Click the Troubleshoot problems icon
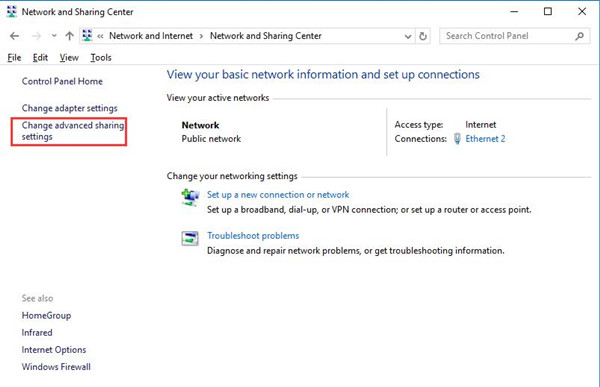This screenshot has width=600, height=387. coord(190,238)
